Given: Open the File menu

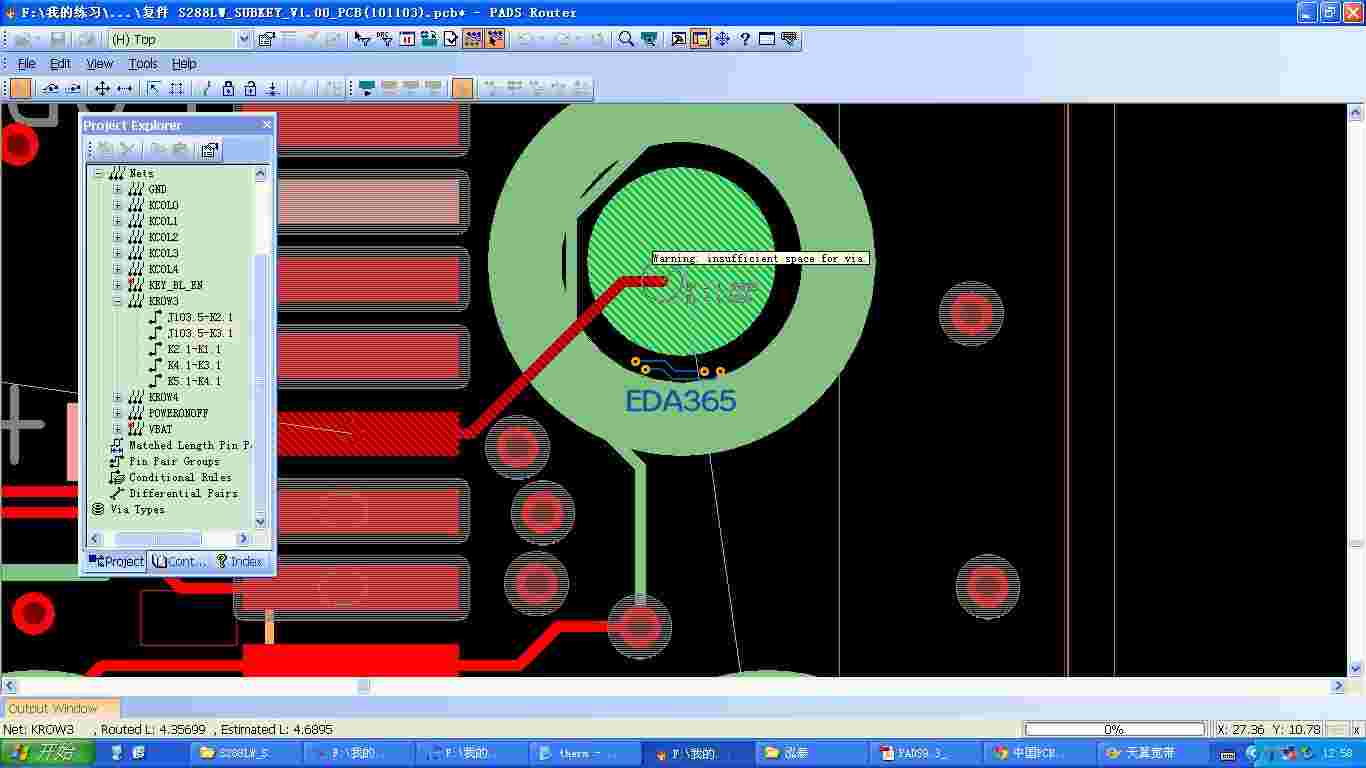Looking at the screenshot, I should click(27, 63).
